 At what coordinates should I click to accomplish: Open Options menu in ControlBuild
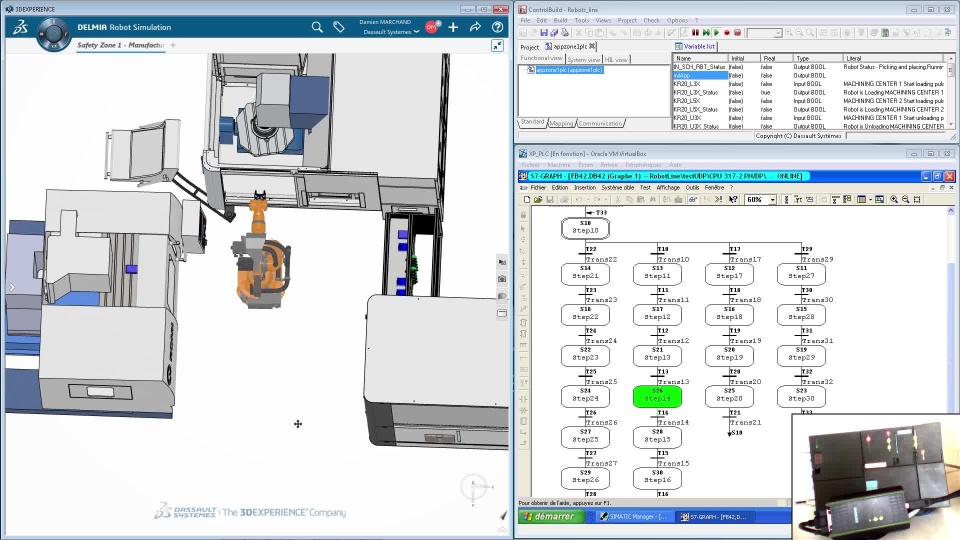pyautogui.click(x=677, y=20)
